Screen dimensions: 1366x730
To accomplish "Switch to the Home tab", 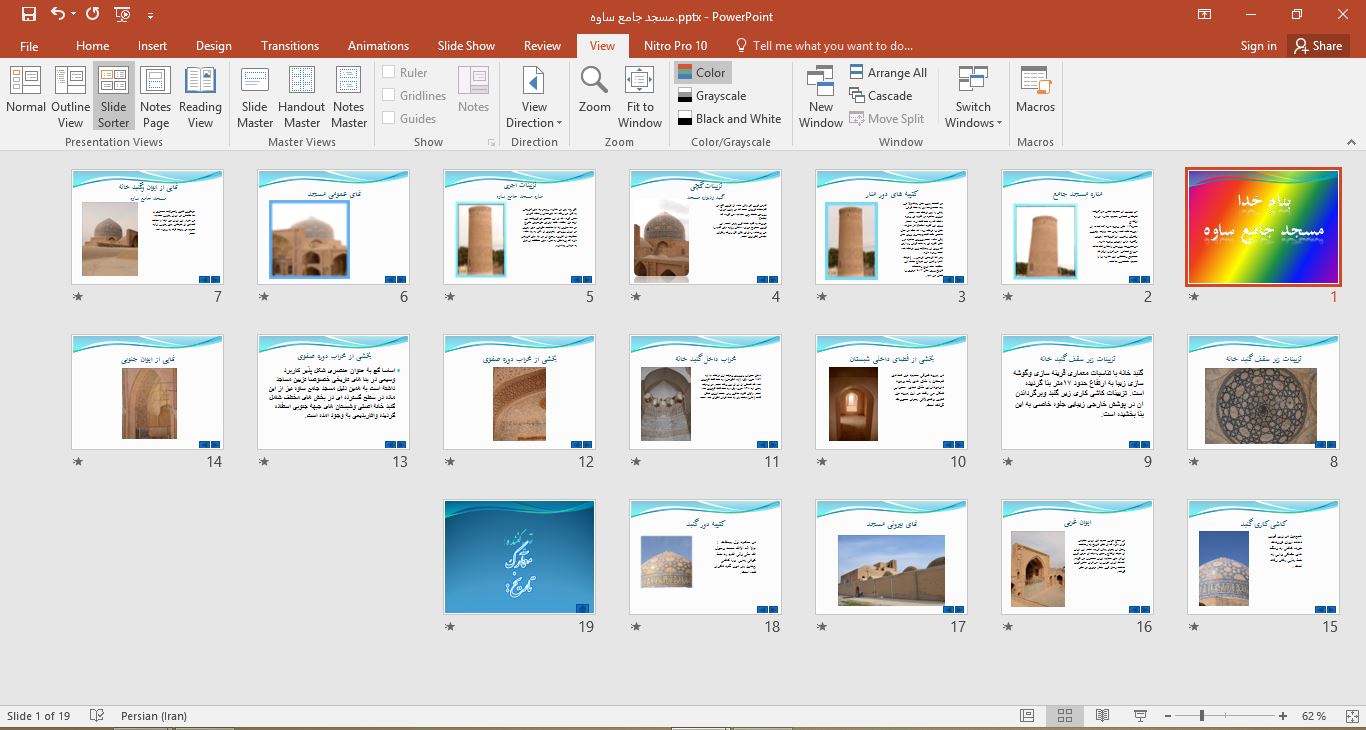I will [x=92, y=46].
